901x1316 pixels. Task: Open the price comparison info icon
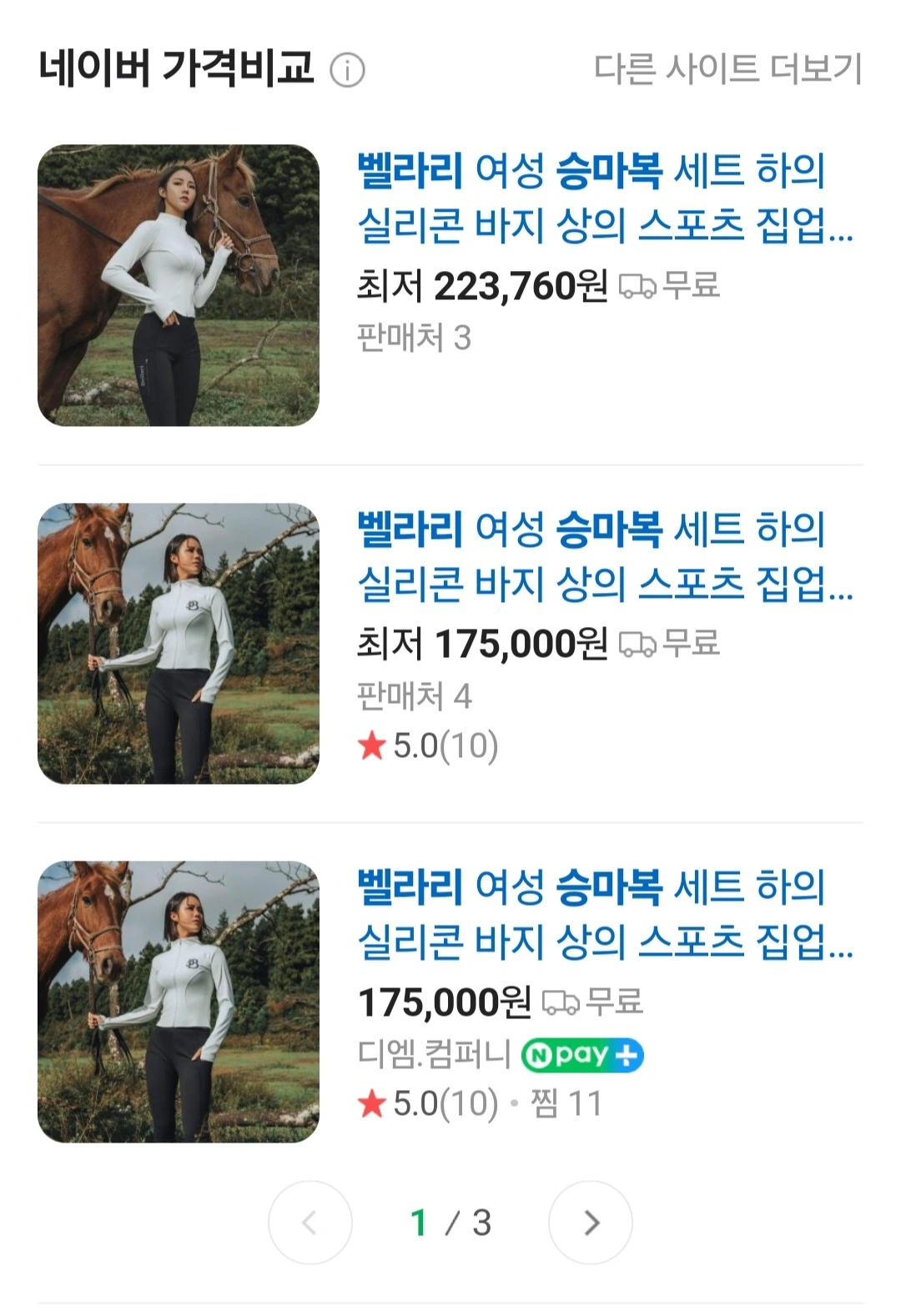347,70
